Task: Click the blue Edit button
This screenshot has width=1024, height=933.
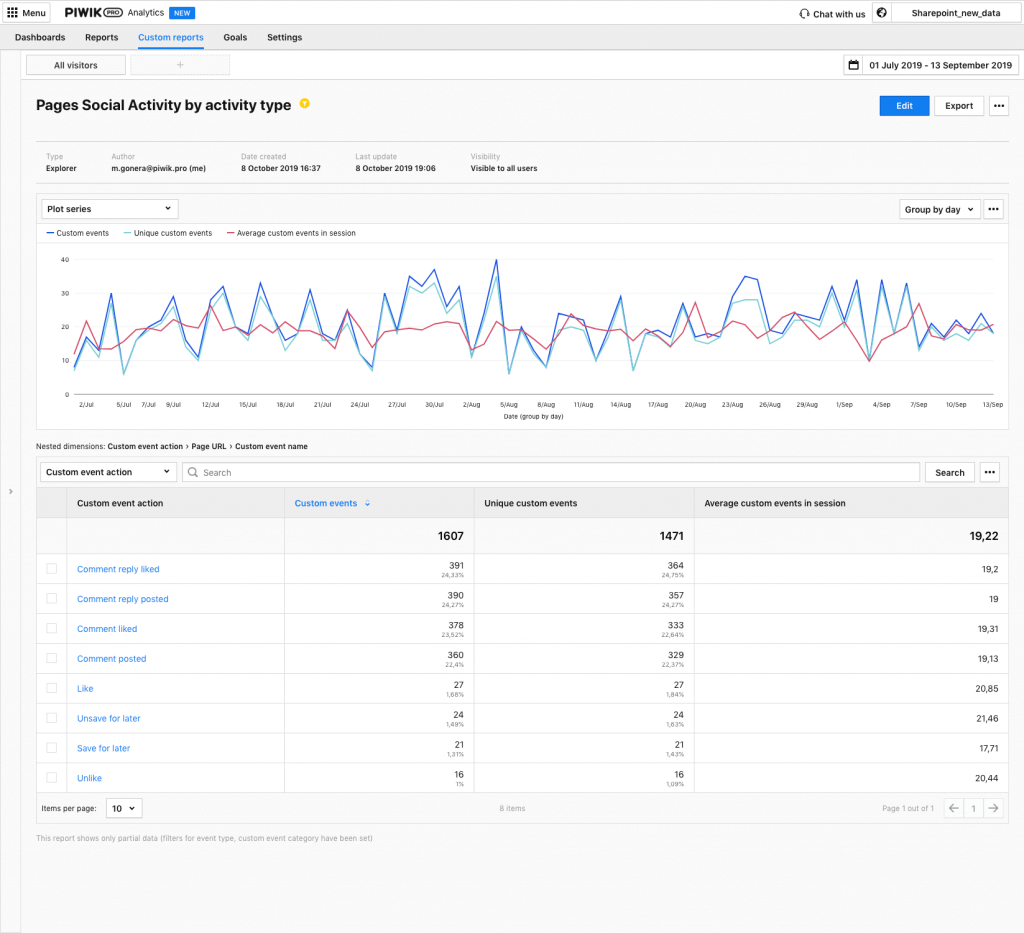Action: click(x=903, y=105)
